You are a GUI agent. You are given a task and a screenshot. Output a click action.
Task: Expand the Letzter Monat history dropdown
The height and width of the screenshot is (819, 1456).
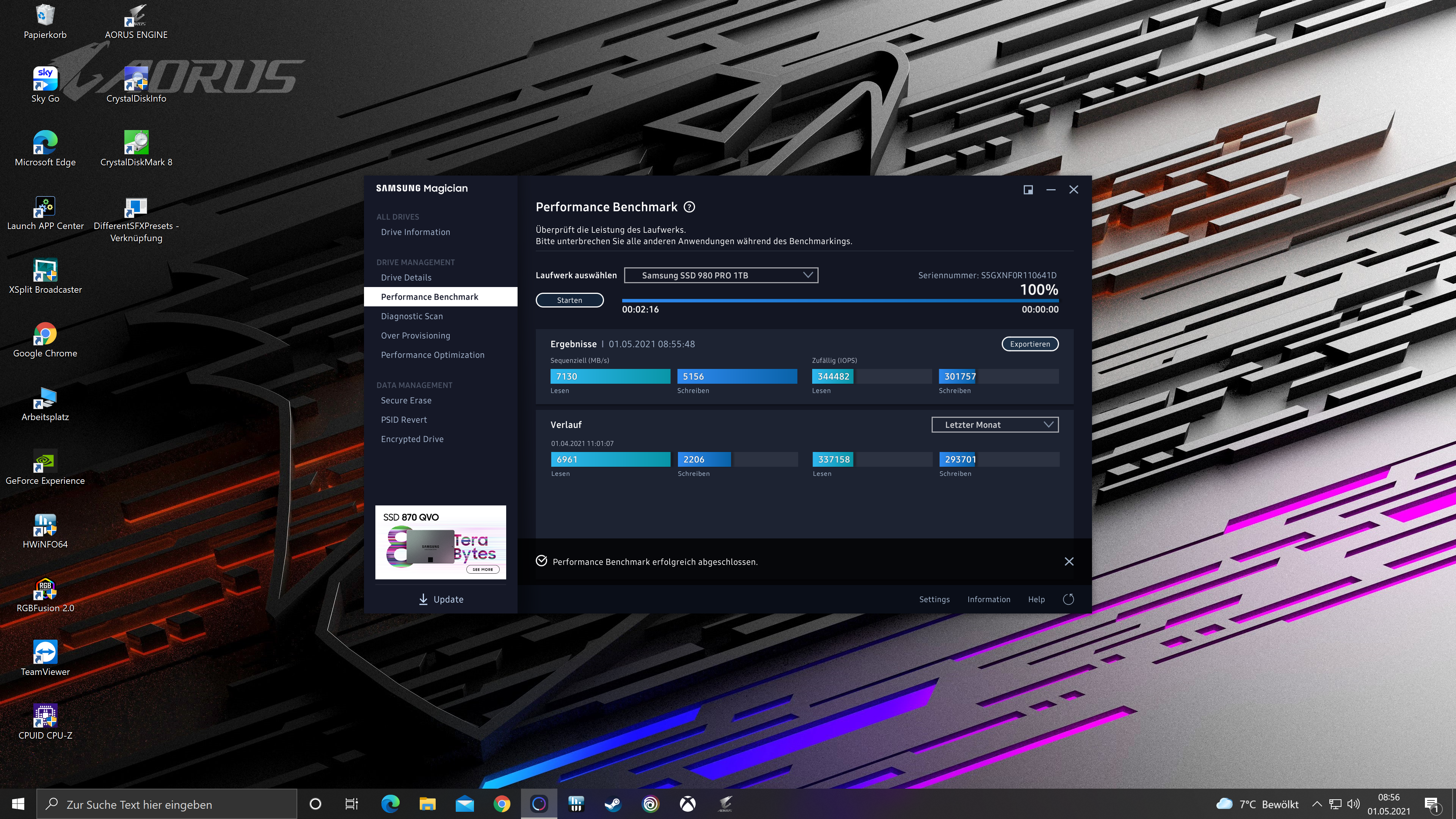[x=995, y=425]
